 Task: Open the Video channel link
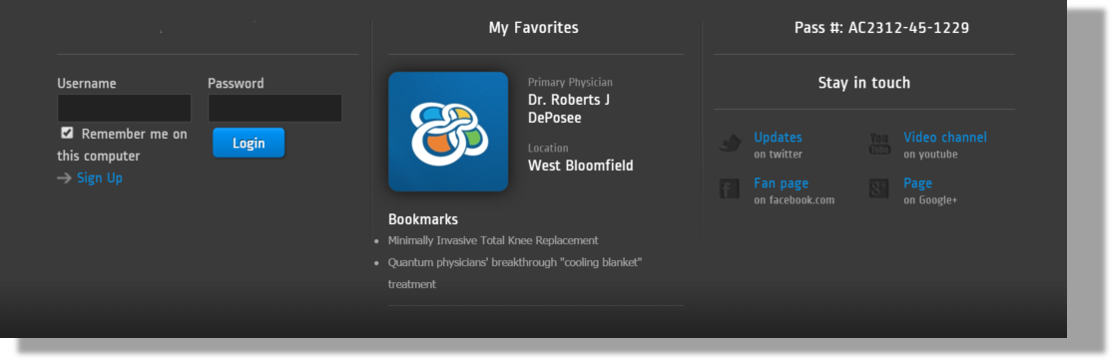(x=945, y=138)
